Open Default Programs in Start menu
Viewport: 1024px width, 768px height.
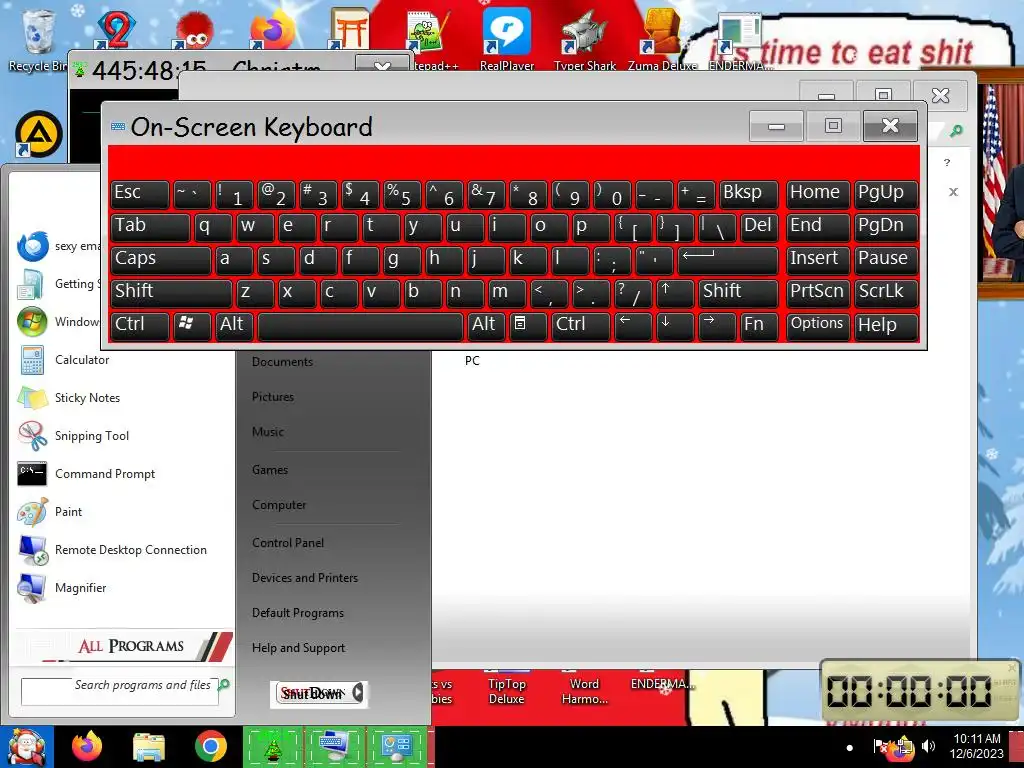click(298, 613)
